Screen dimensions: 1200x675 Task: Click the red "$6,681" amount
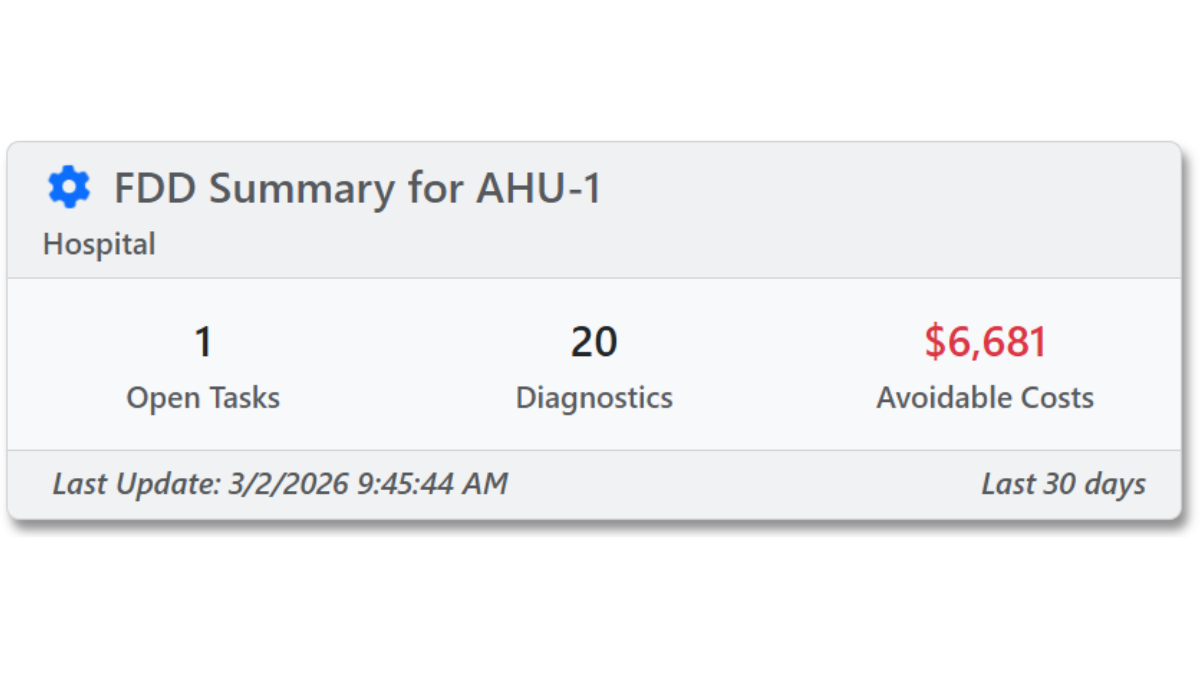pyautogui.click(x=985, y=342)
